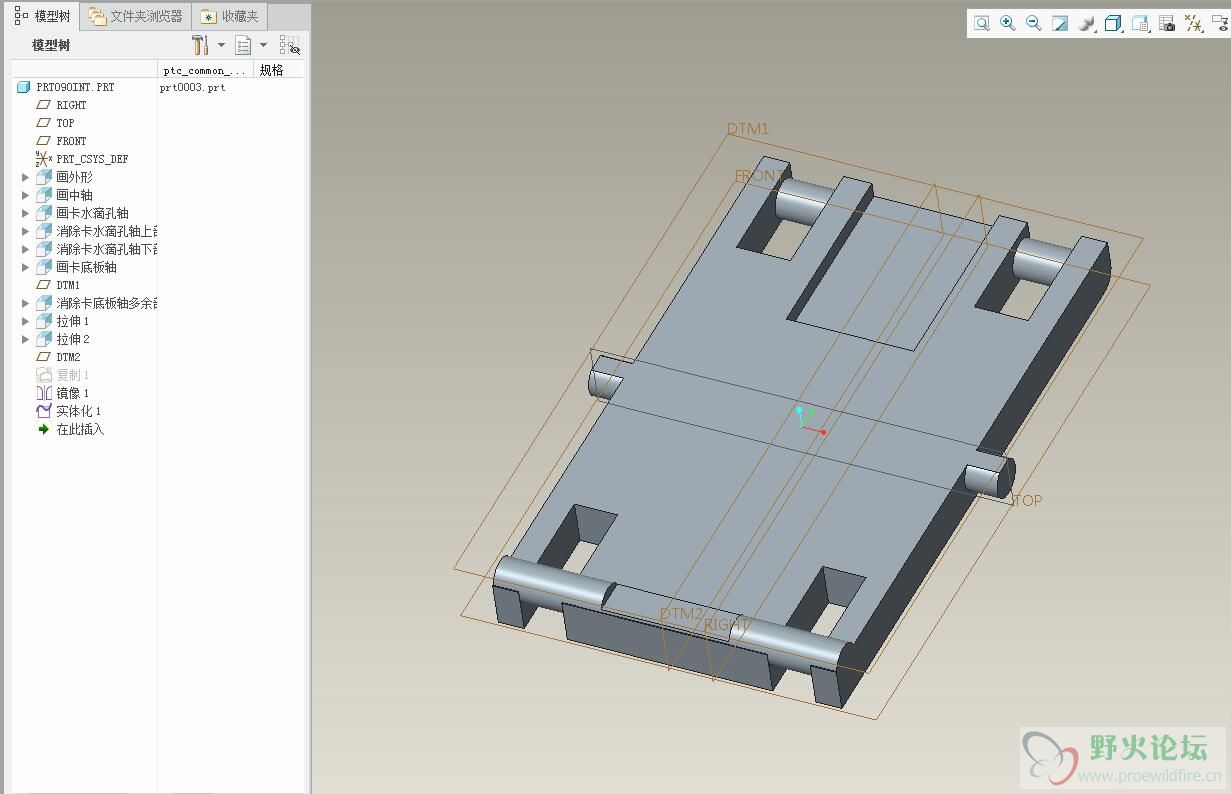Expand the 画外形 feature node

point(26,177)
